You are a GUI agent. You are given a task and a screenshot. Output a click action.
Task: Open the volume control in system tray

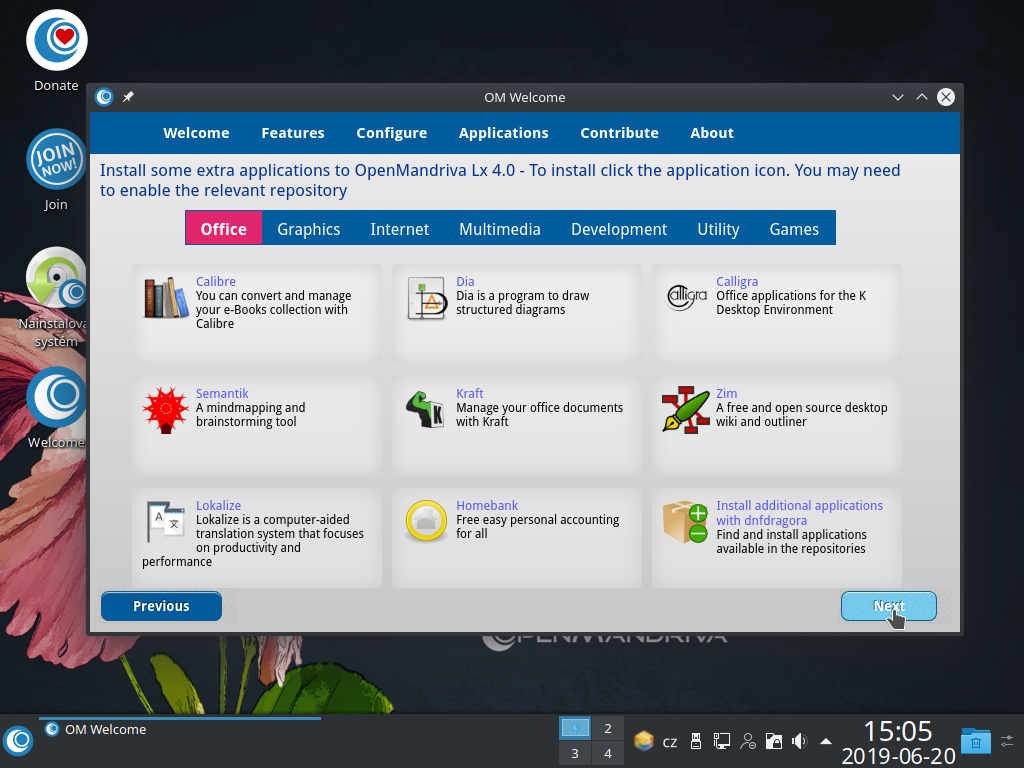[x=799, y=741]
